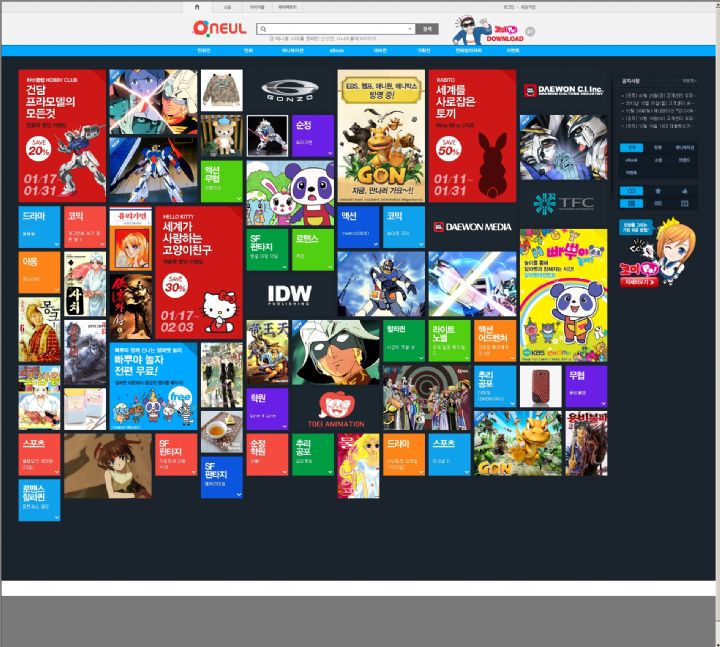Viewport: 720px width, 647px height.
Task: Expand the green 액션 무협 tile chevron
Action: coord(239,198)
